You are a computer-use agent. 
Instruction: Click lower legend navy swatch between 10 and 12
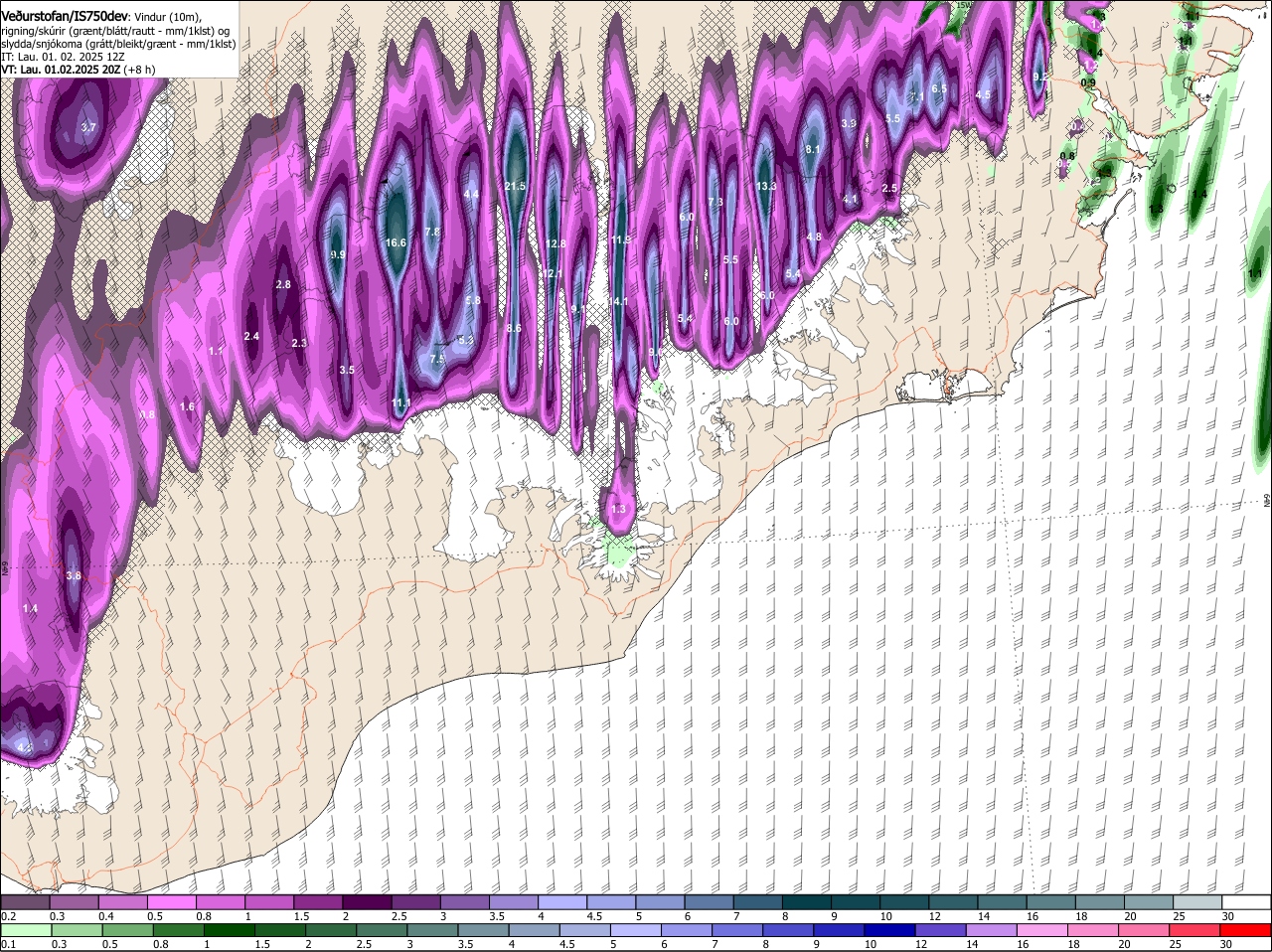pos(888,930)
